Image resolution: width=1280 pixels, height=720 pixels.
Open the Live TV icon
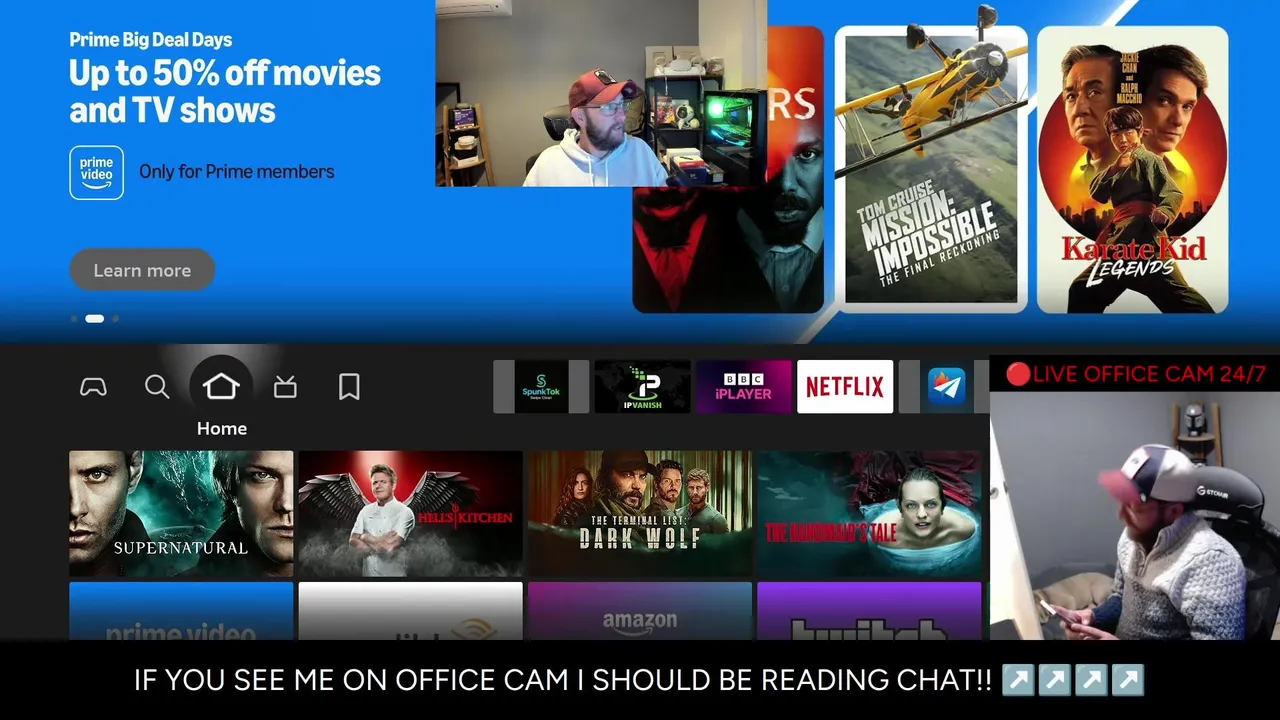285,387
